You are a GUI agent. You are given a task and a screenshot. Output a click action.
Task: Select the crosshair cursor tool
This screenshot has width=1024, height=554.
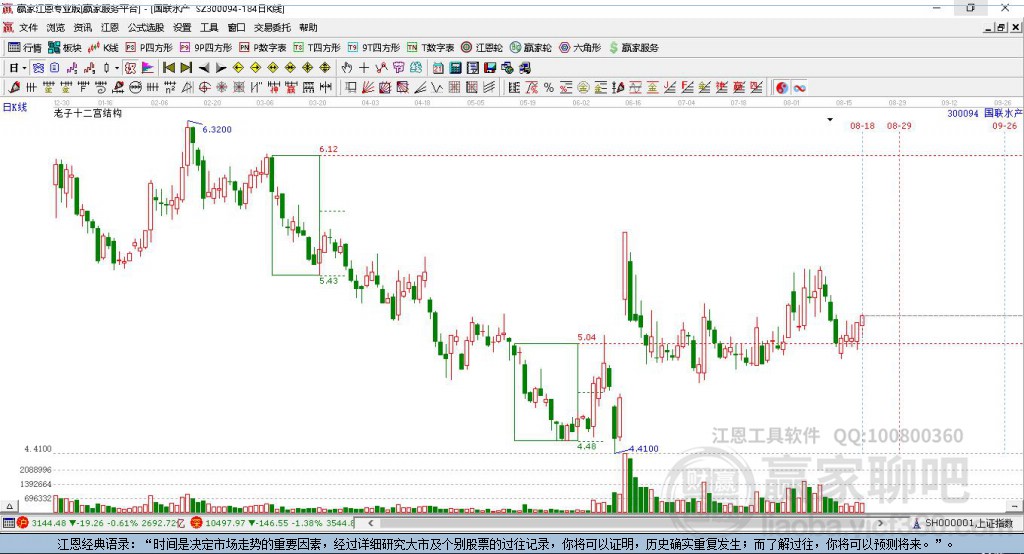(x=364, y=68)
